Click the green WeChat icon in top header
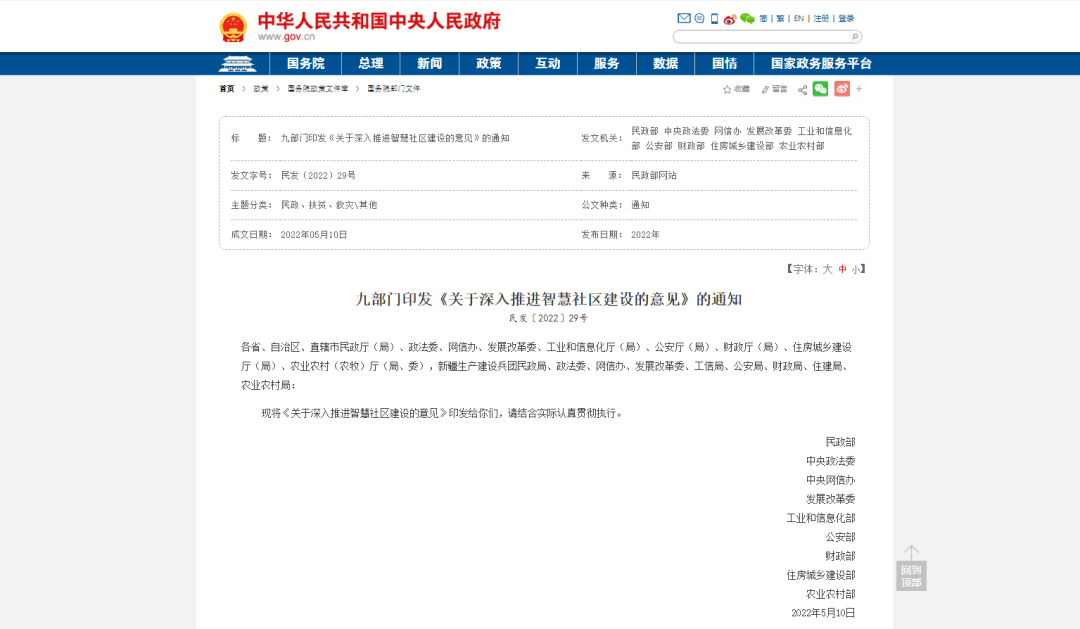Image resolution: width=1080 pixels, height=629 pixels. click(747, 19)
